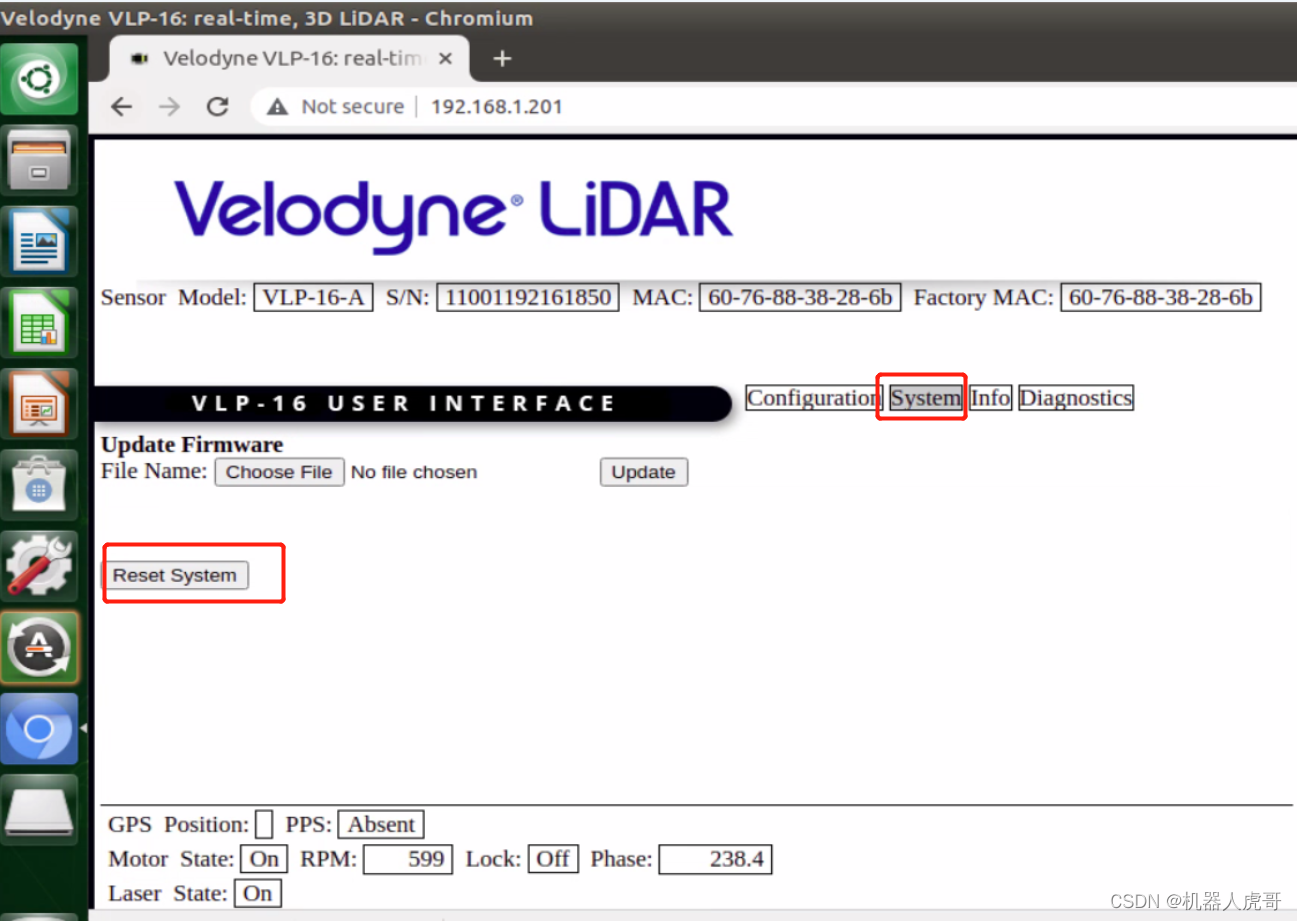Reload the Velodyne page
Viewport: 1297px width, 921px height.
pos(217,107)
